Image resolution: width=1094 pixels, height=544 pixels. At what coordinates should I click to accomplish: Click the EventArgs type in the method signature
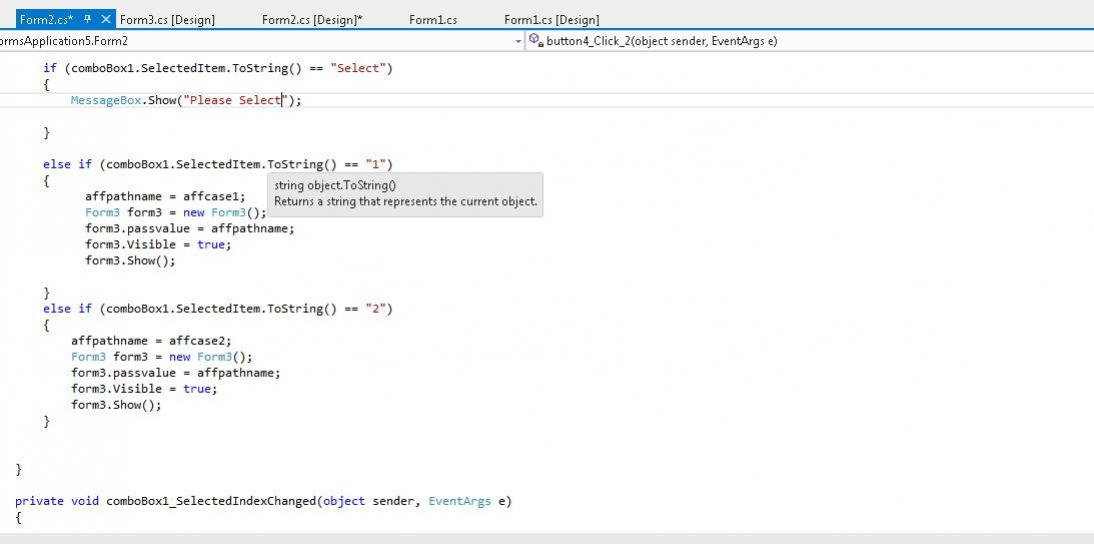click(x=460, y=501)
